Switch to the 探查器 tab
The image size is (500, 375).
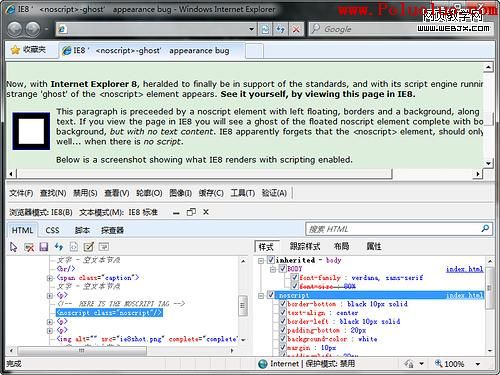pos(112,230)
